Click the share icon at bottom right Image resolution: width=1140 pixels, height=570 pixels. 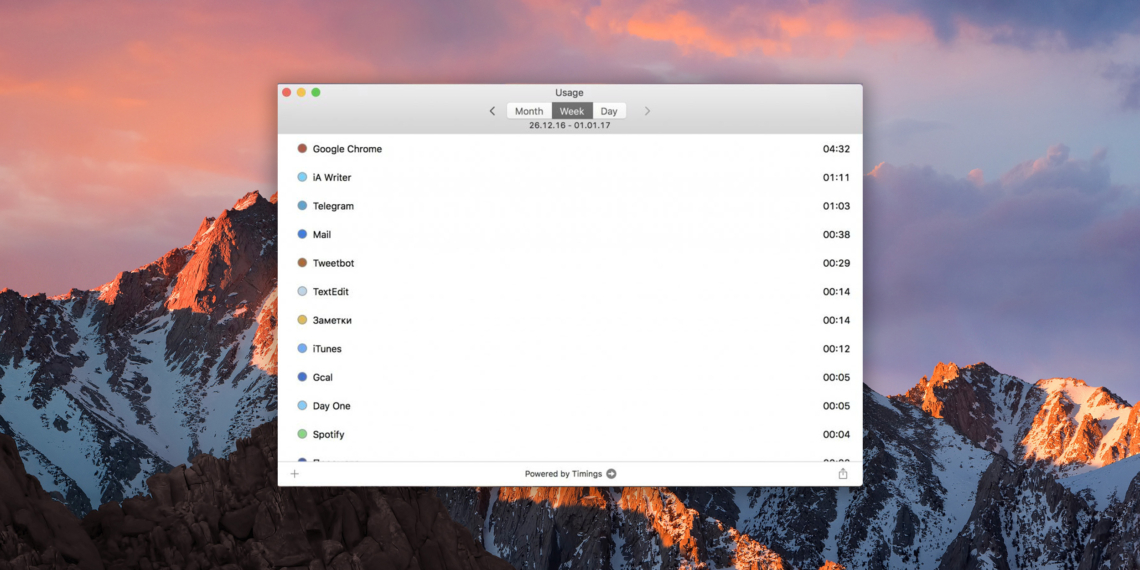click(843, 474)
